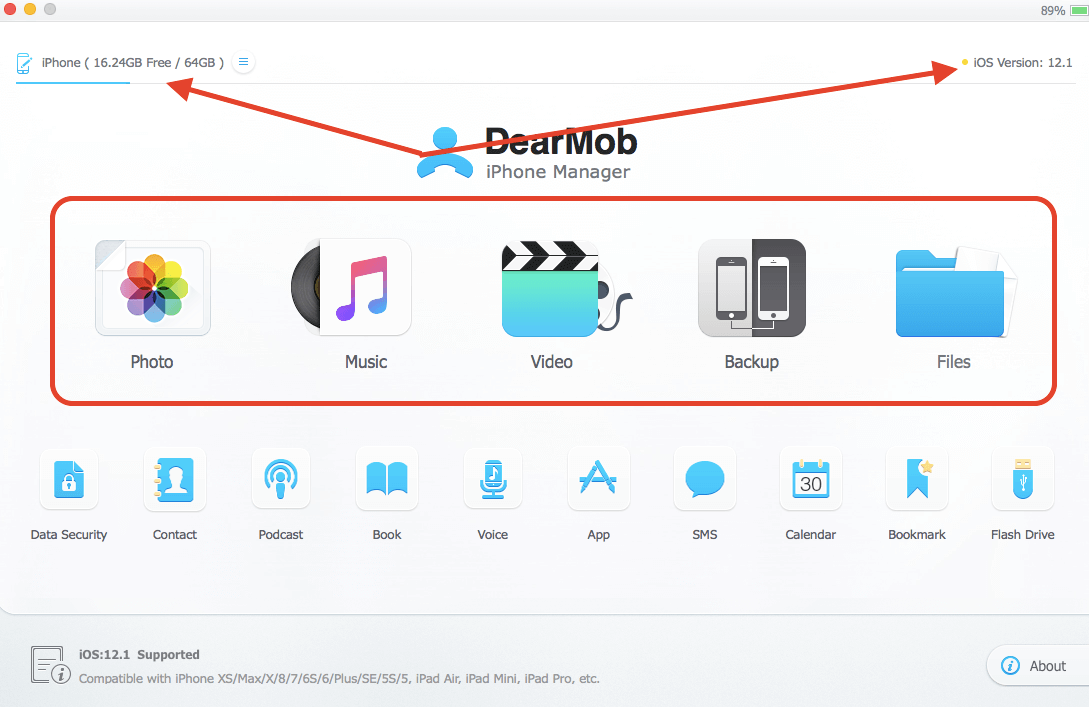Click the "iOS:12.1 Supported" text

tap(139, 654)
